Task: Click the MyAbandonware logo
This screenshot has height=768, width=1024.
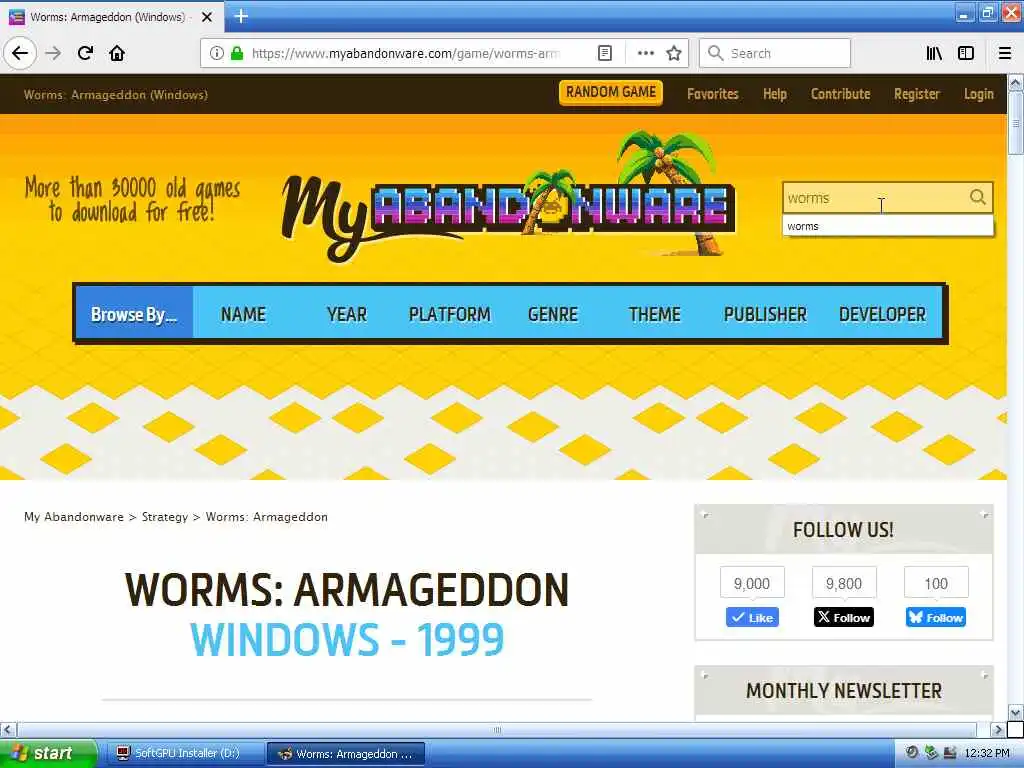Action: (x=508, y=196)
